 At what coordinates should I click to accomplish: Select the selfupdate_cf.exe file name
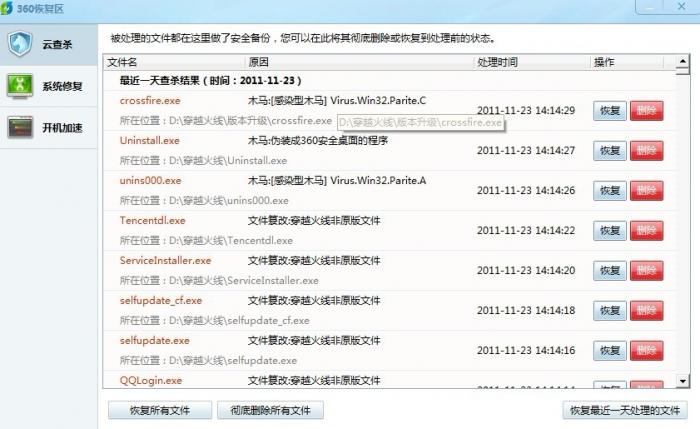pyautogui.click(x=161, y=300)
